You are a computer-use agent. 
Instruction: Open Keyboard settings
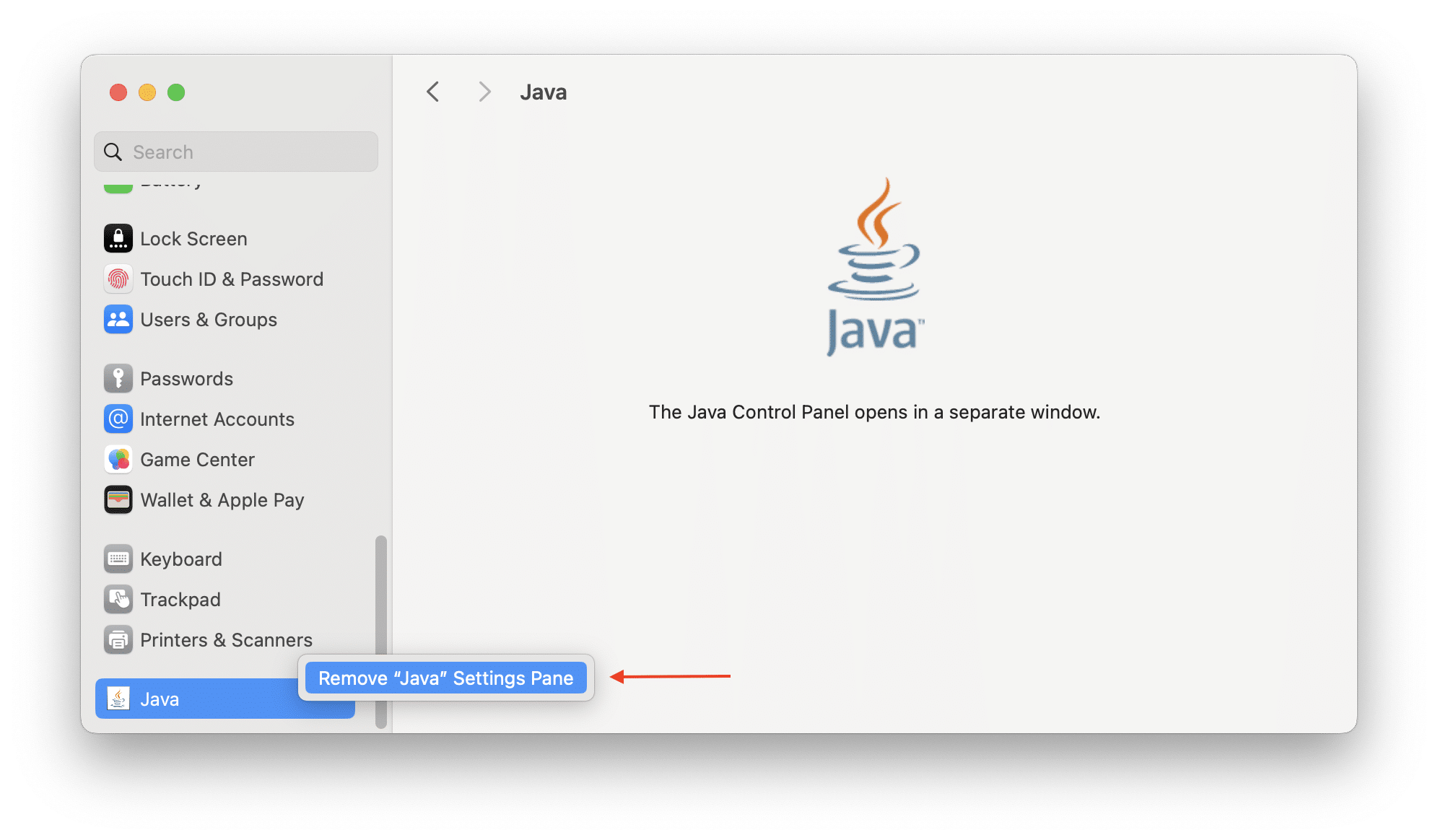181,558
